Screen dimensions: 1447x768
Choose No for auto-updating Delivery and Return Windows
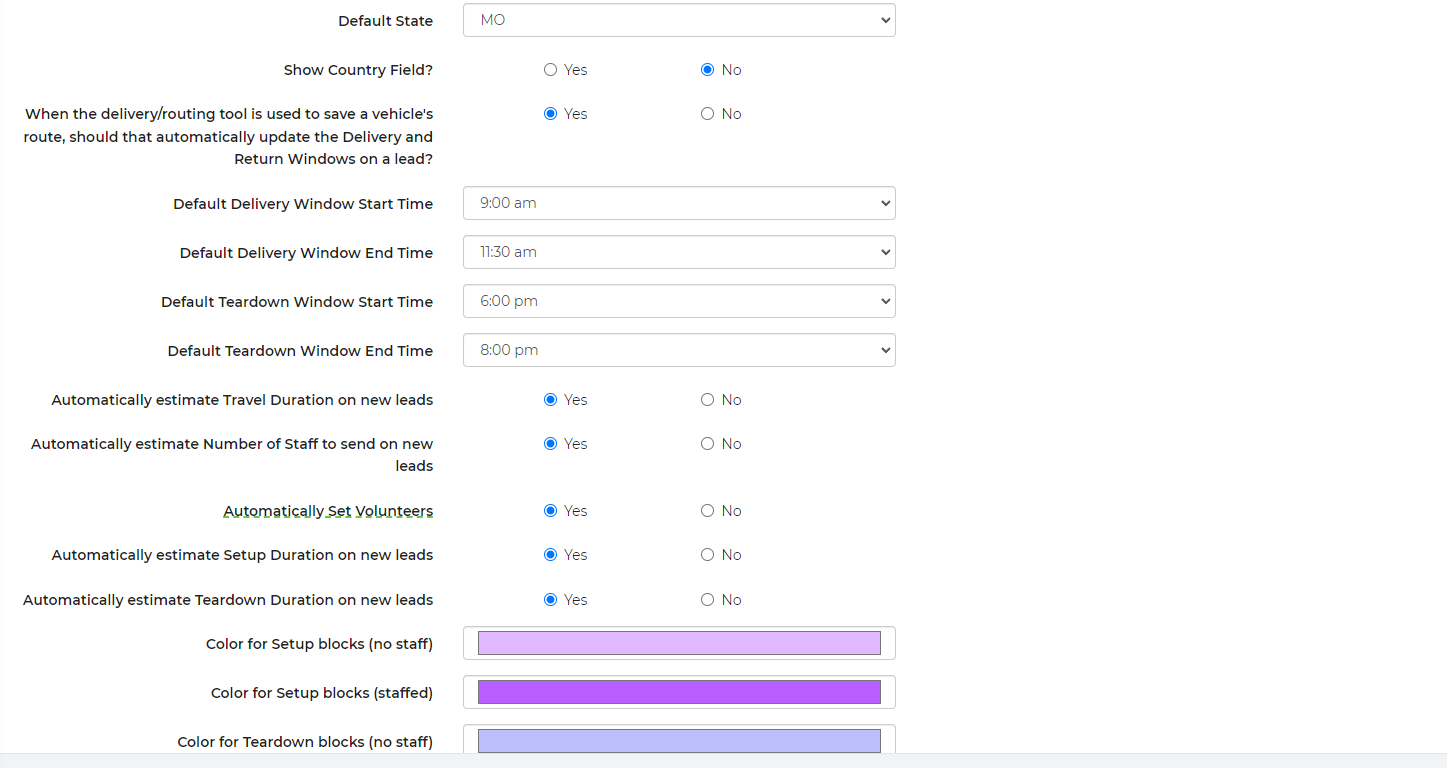coord(708,114)
